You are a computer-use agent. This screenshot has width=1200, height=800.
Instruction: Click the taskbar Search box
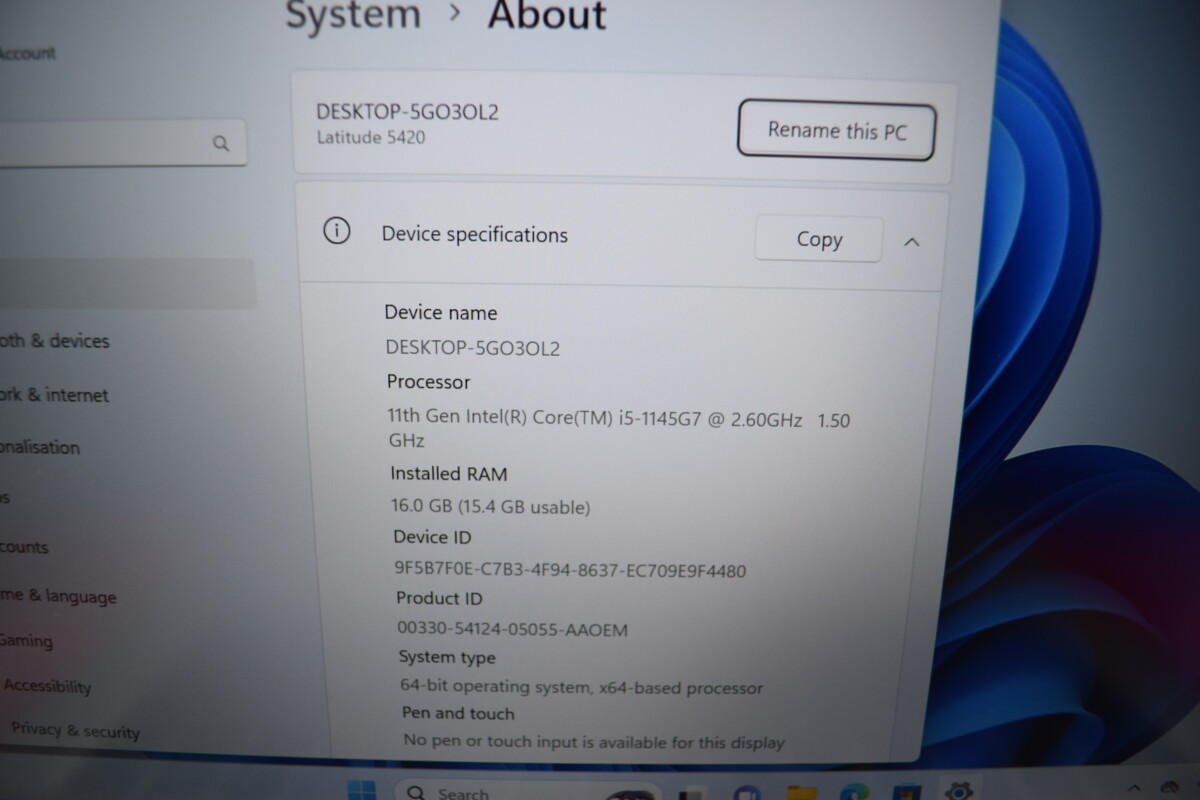tap(527, 791)
